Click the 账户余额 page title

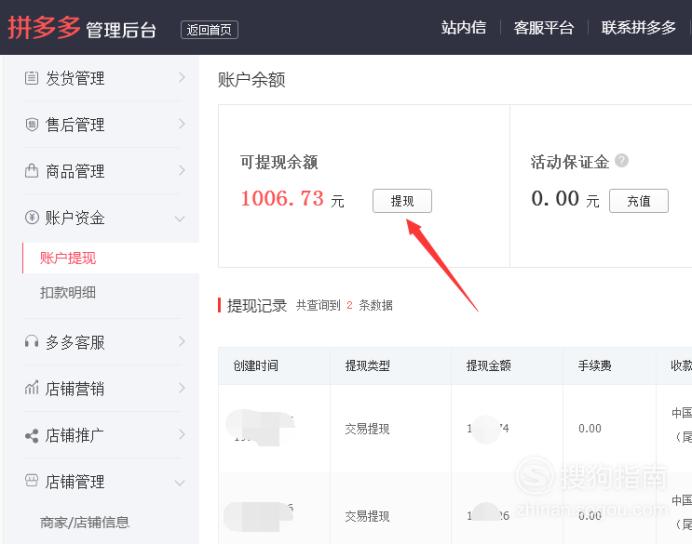click(x=252, y=80)
